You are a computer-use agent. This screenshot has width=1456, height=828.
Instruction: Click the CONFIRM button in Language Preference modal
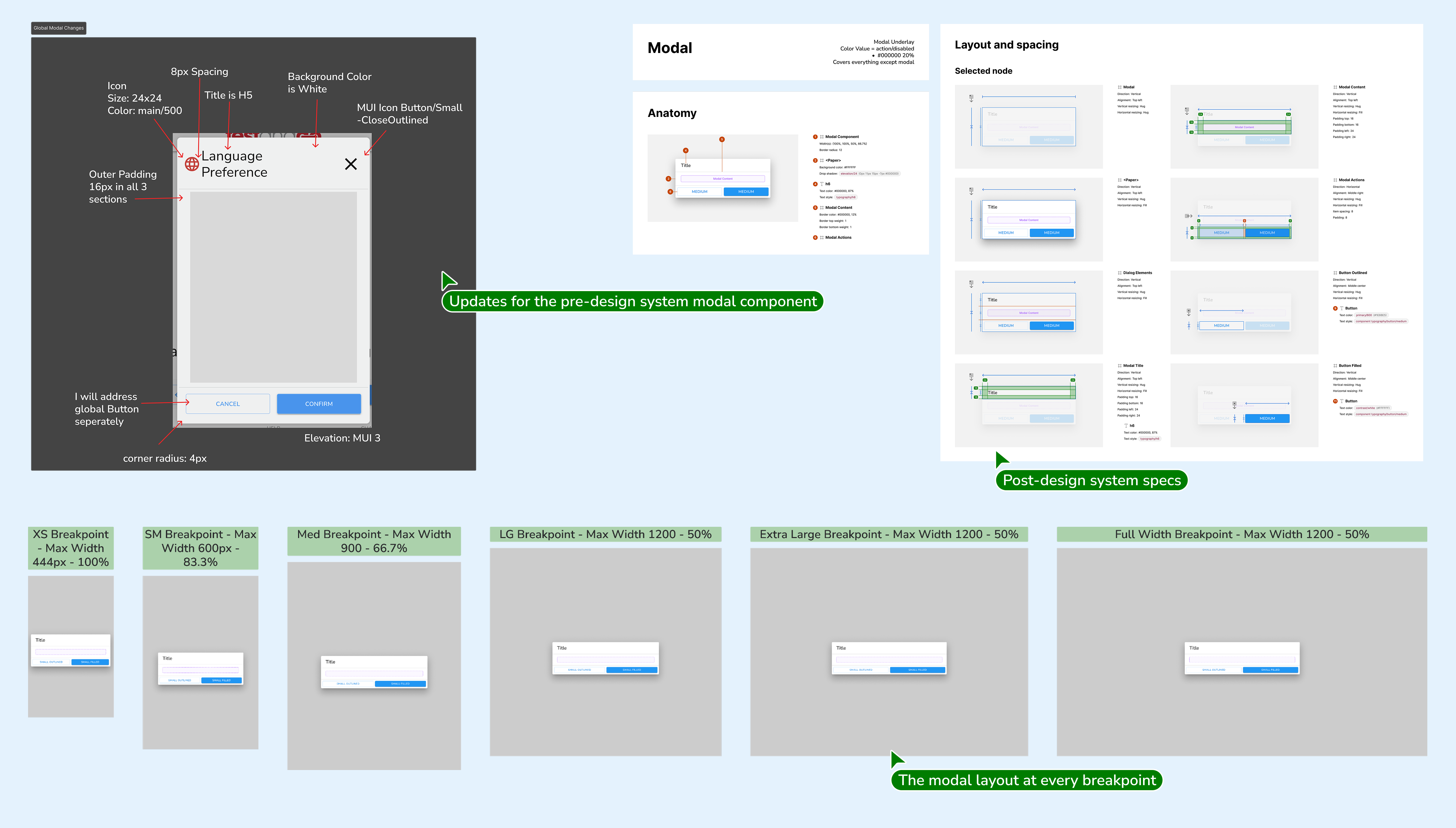pyautogui.click(x=319, y=404)
